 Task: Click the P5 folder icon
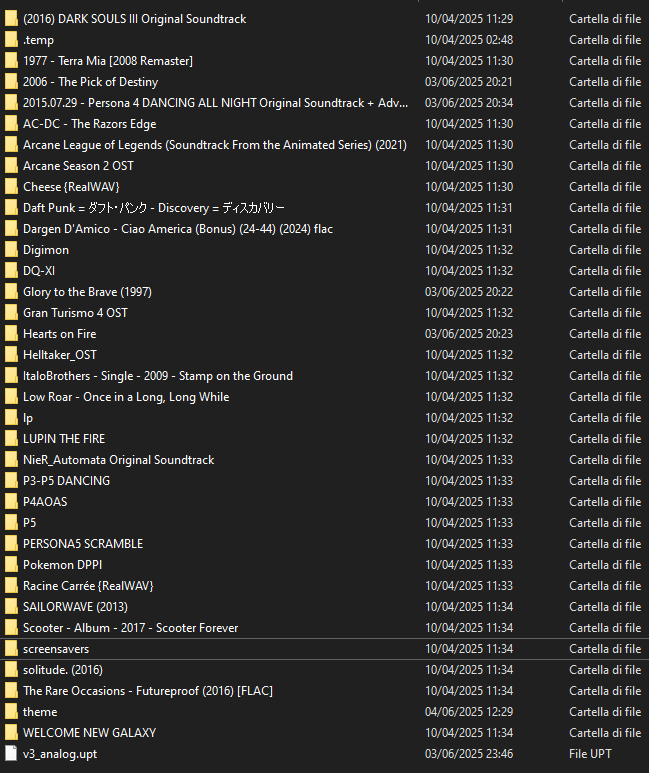pos(11,523)
